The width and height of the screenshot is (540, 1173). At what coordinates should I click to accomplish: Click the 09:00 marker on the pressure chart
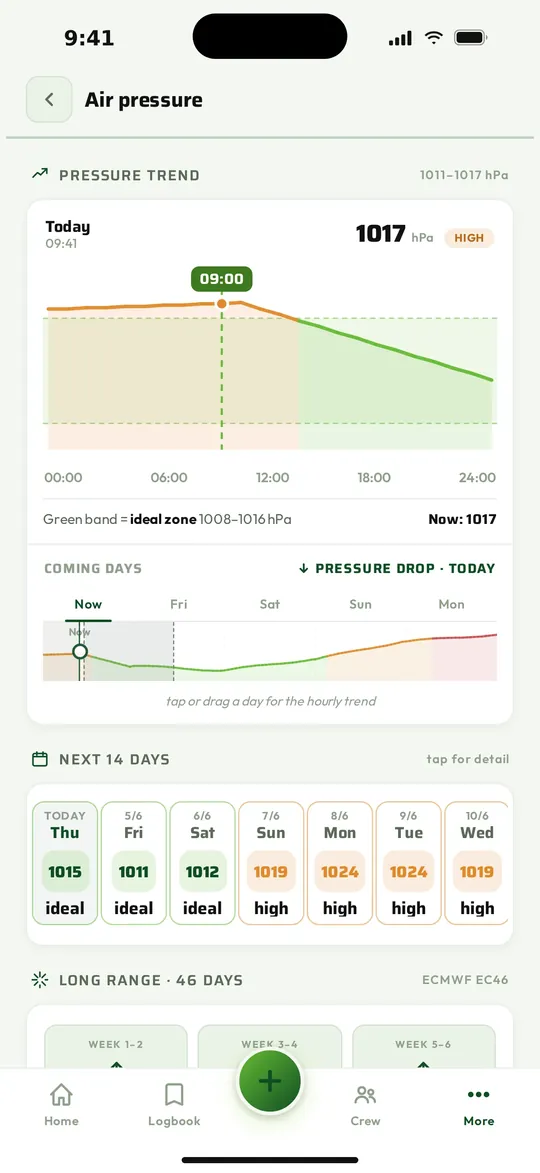pyautogui.click(x=222, y=279)
